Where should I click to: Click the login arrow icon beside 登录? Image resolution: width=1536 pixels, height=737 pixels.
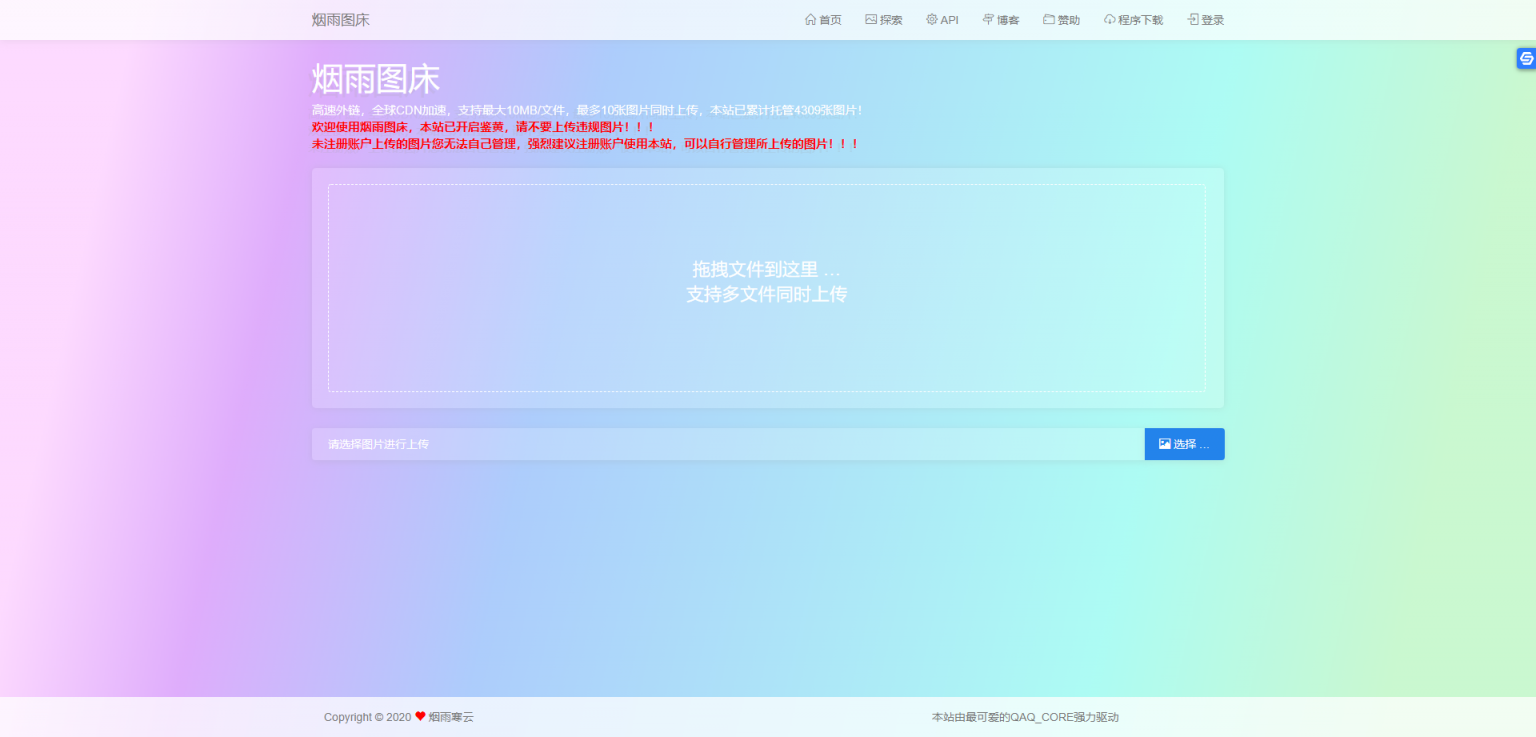tap(1193, 20)
